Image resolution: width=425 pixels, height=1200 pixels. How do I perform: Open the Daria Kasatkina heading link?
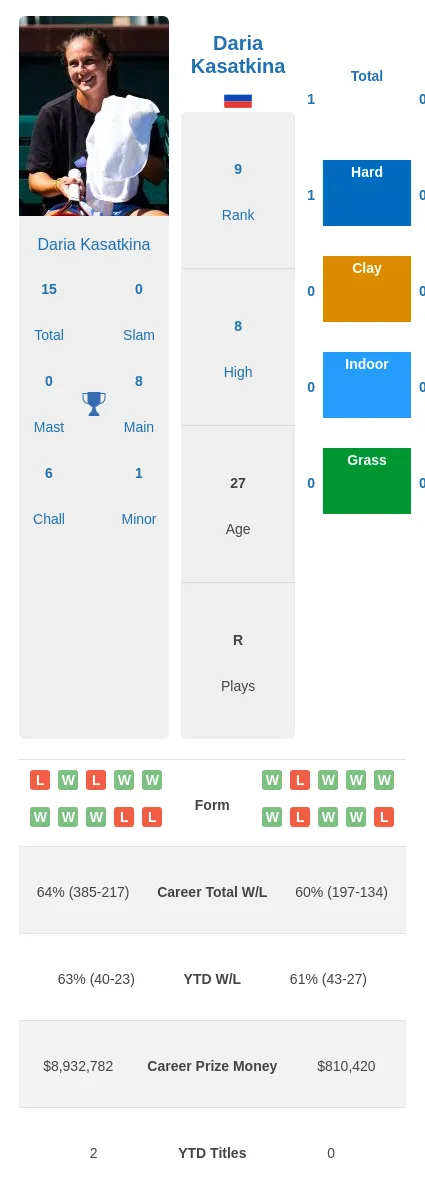click(238, 55)
